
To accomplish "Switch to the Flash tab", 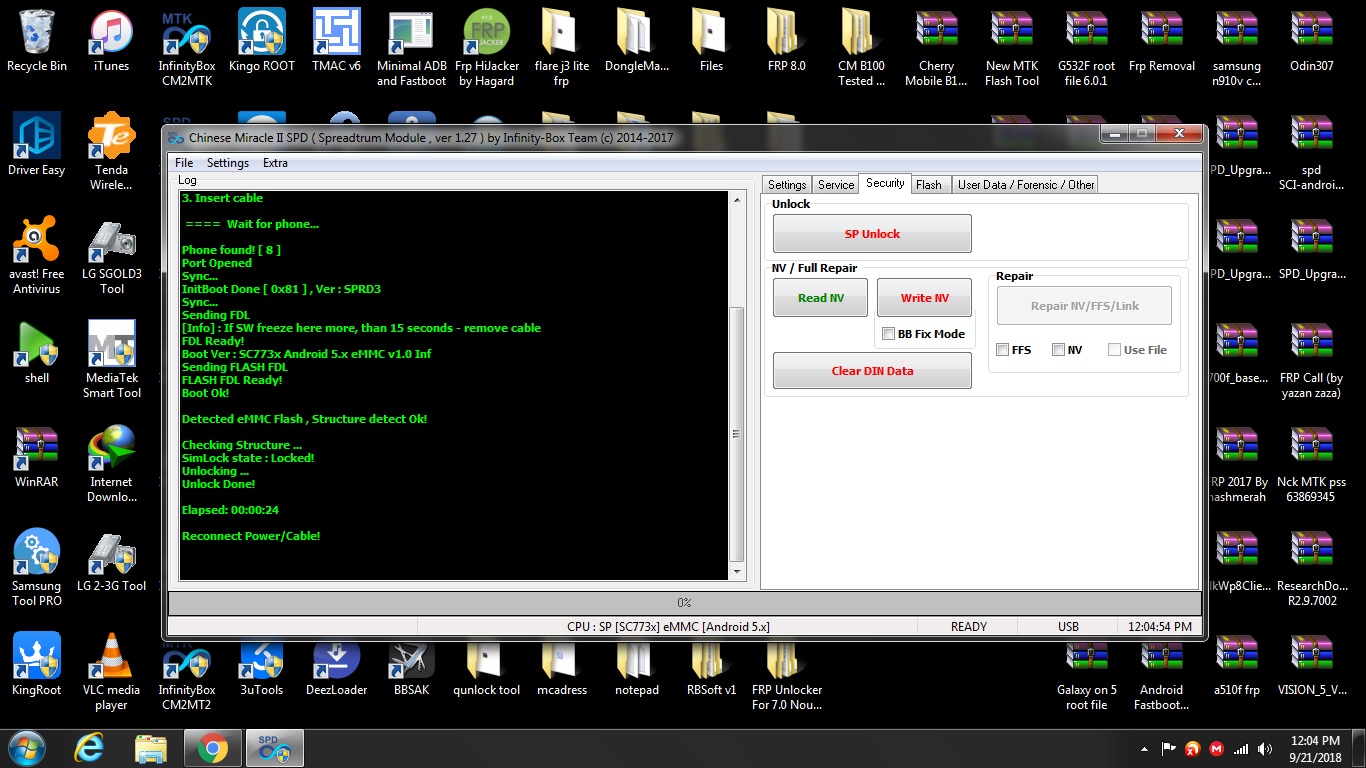I will tap(929, 185).
